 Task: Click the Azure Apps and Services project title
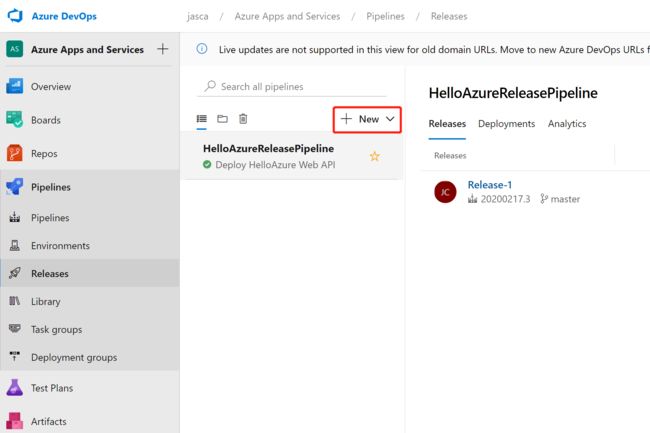coord(87,49)
